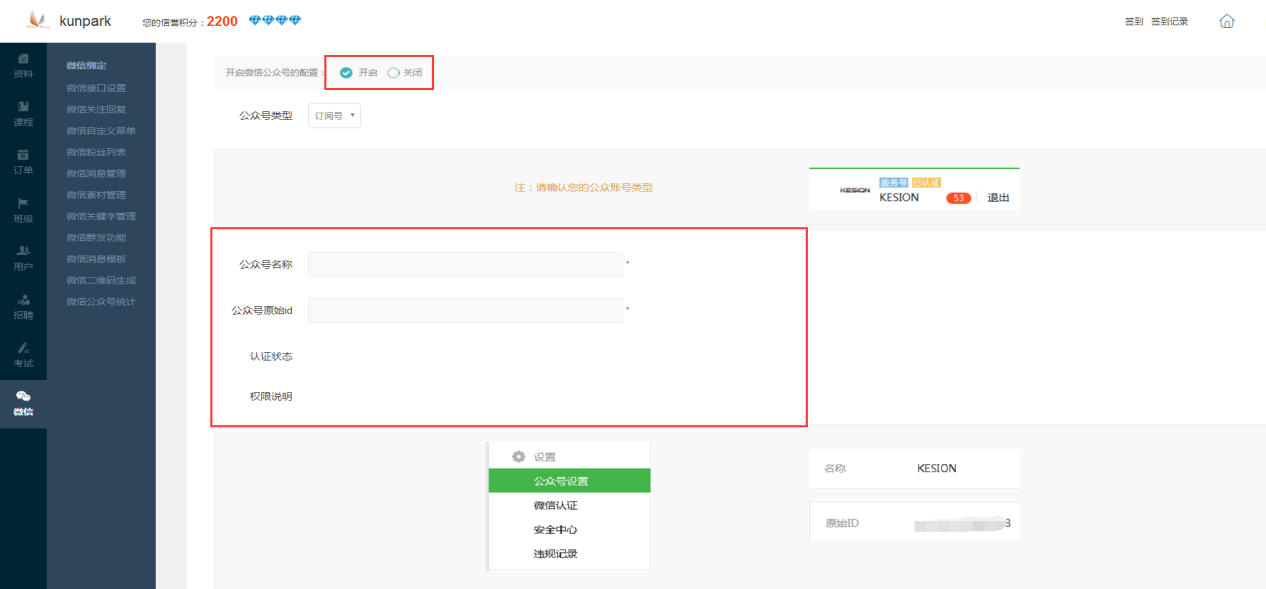1266x589 pixels.
Task: Click the 签到 link
Action: click(1134, 21)
